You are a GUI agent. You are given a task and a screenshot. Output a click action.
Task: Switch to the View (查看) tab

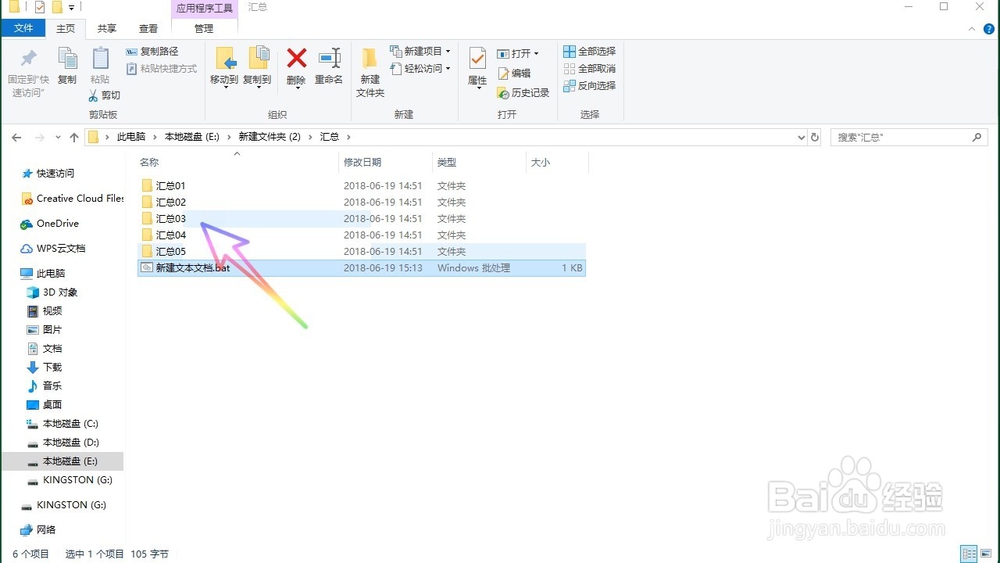click(148, 28)
